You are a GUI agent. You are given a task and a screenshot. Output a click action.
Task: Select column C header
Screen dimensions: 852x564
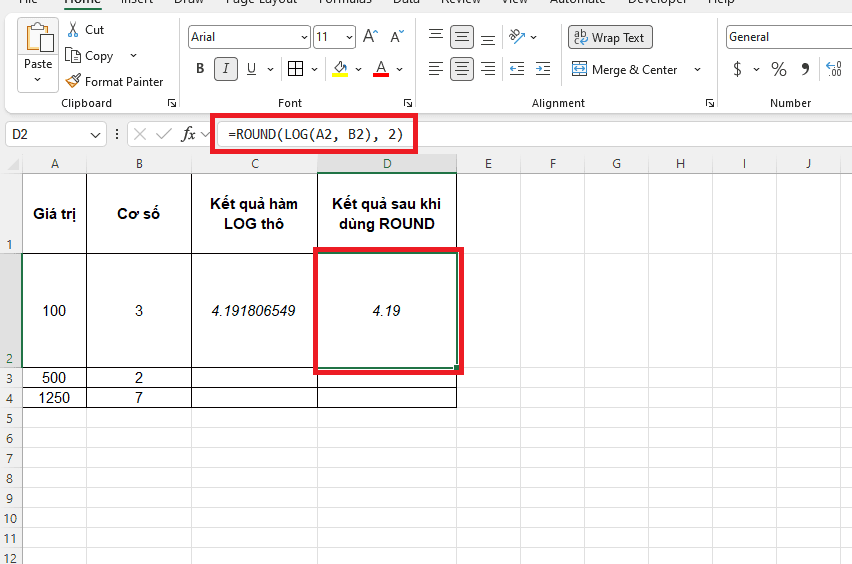[x=254, y=164]
